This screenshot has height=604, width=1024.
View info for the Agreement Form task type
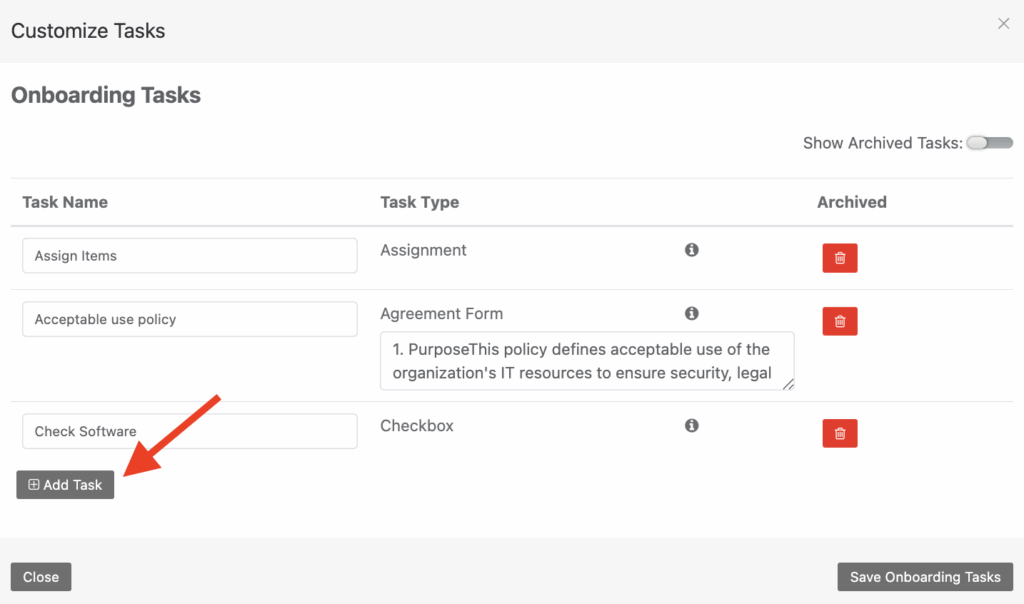[x=691, y=313]
